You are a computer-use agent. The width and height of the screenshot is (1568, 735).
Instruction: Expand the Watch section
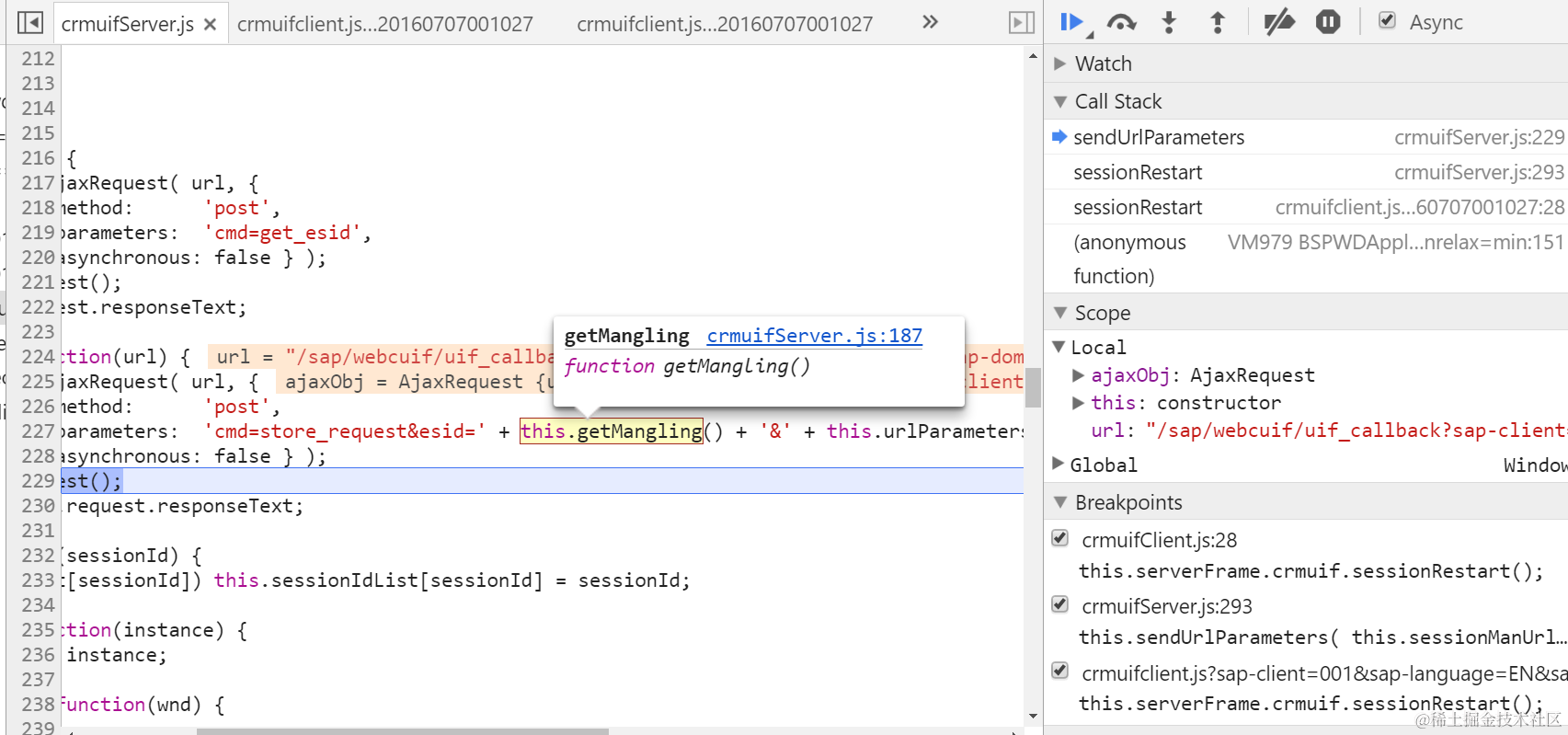(x=1059, y=63)
